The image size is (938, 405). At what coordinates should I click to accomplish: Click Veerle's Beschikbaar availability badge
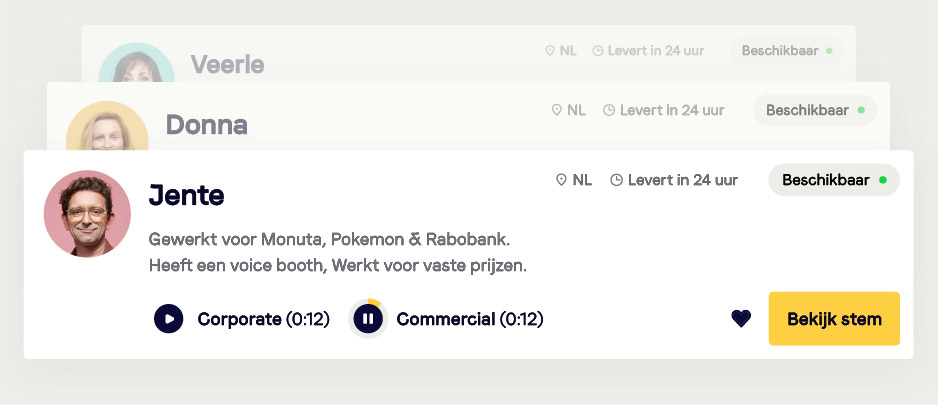click(786, 50)
